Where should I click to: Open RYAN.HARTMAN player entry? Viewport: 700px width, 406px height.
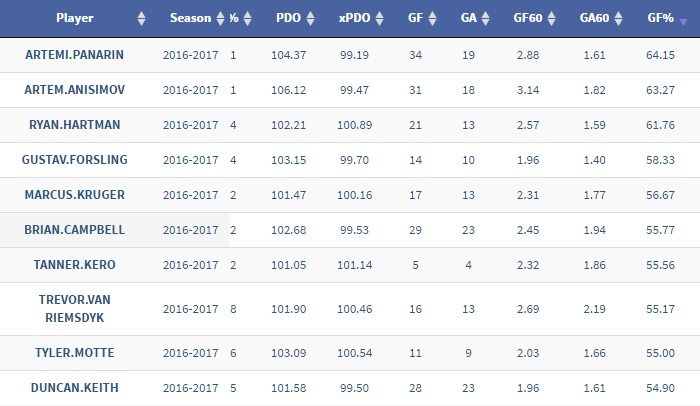(x=75, y=125)
